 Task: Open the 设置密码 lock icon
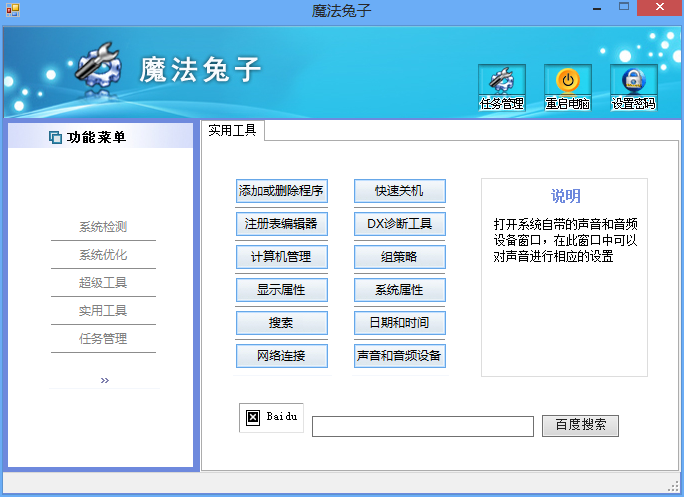click(633, 87)
